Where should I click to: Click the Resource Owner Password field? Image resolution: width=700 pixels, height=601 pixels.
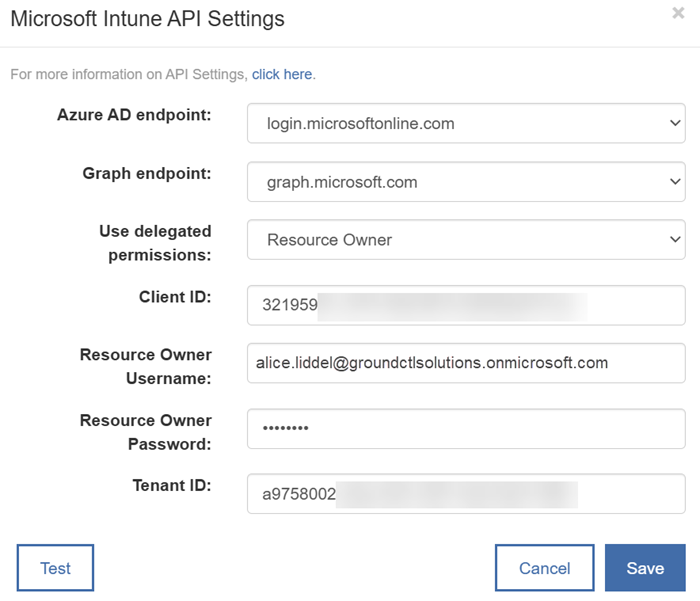click(x=465, y=429)
